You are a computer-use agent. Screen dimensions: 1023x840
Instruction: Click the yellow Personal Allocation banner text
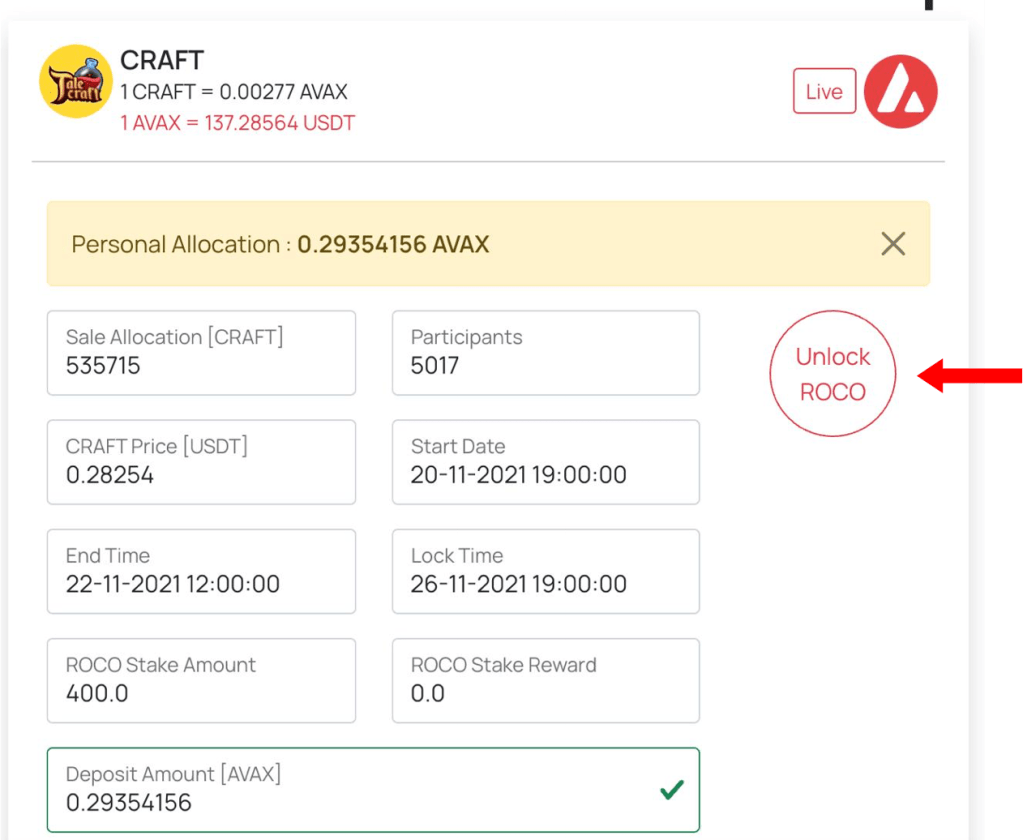click(x=280, y=245)
